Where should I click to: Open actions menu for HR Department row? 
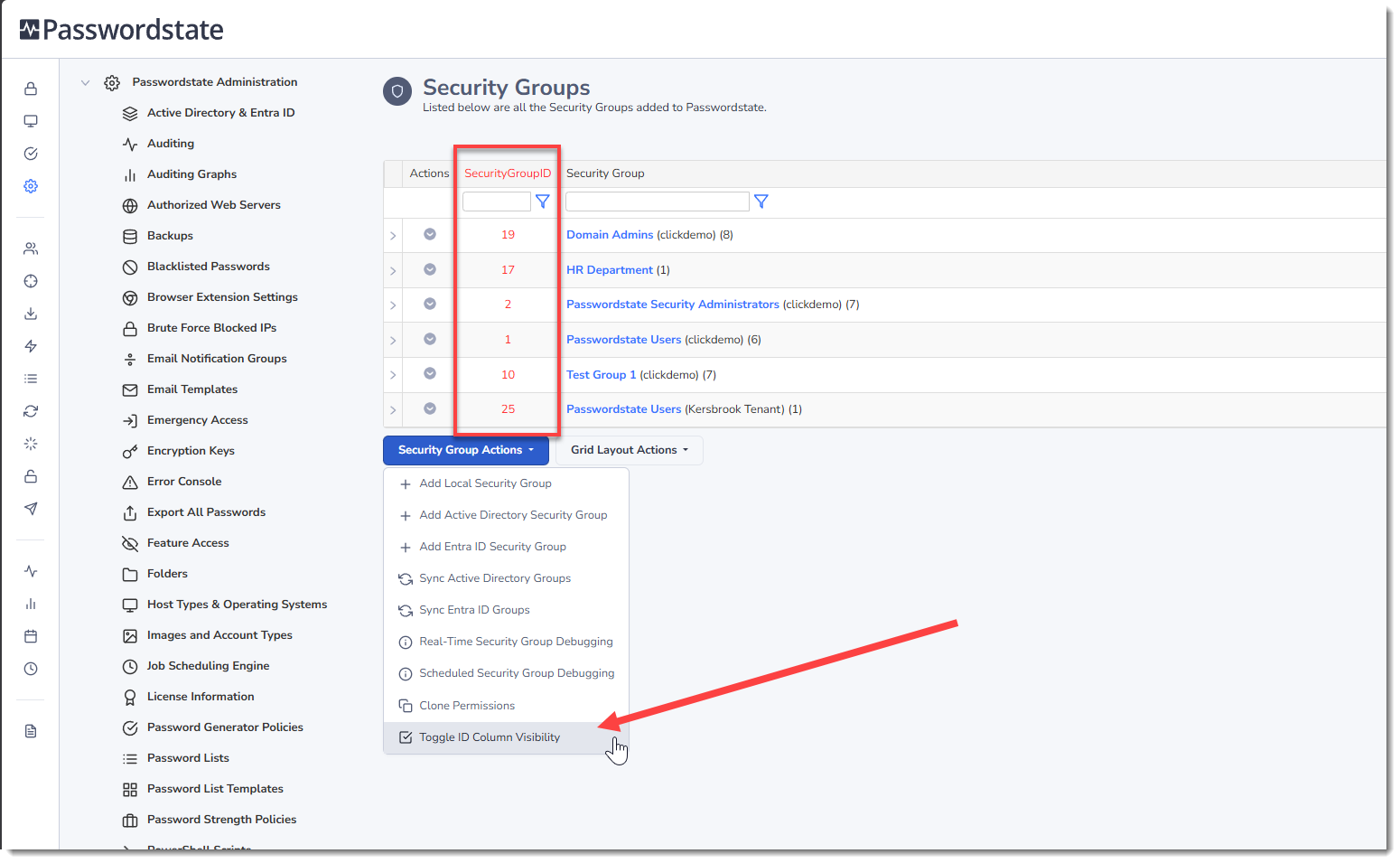click(x=430, y=269)
